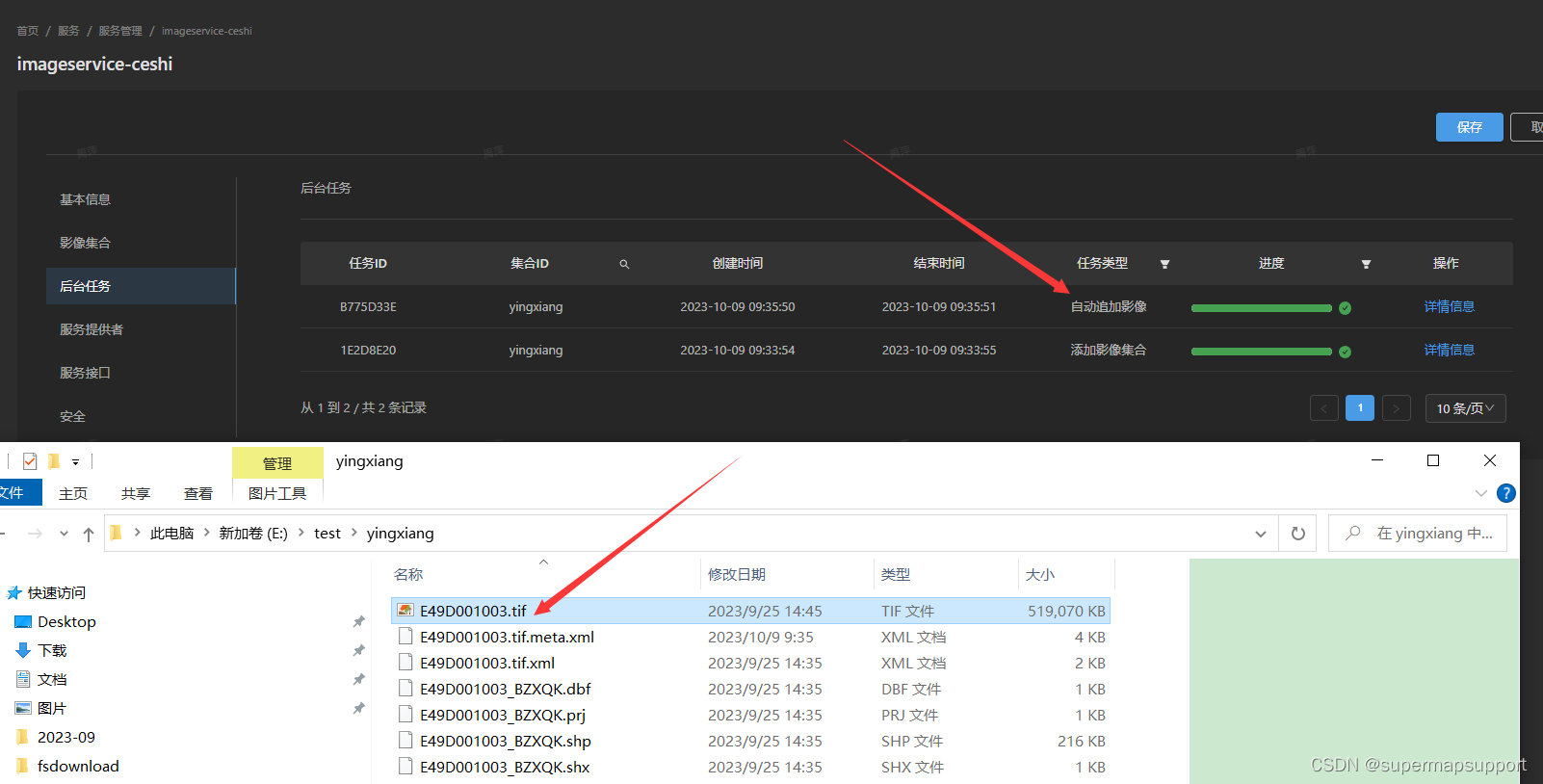Click the 服务管理 breadcrumb link
1543x784 pixels.
120,31
